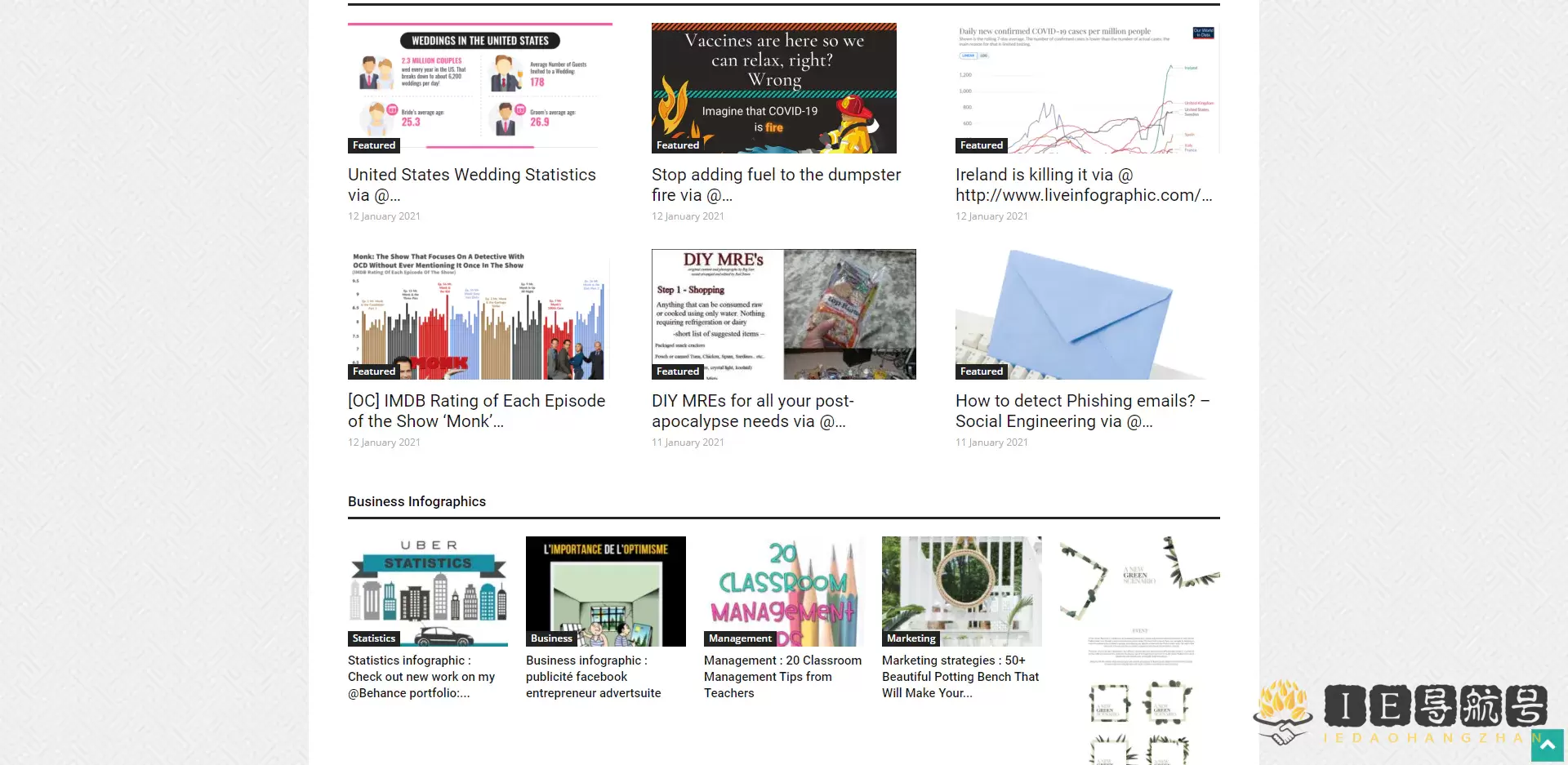
Task: Open the blue envelope phishing thumbnail
Action: pos(1087,314)
